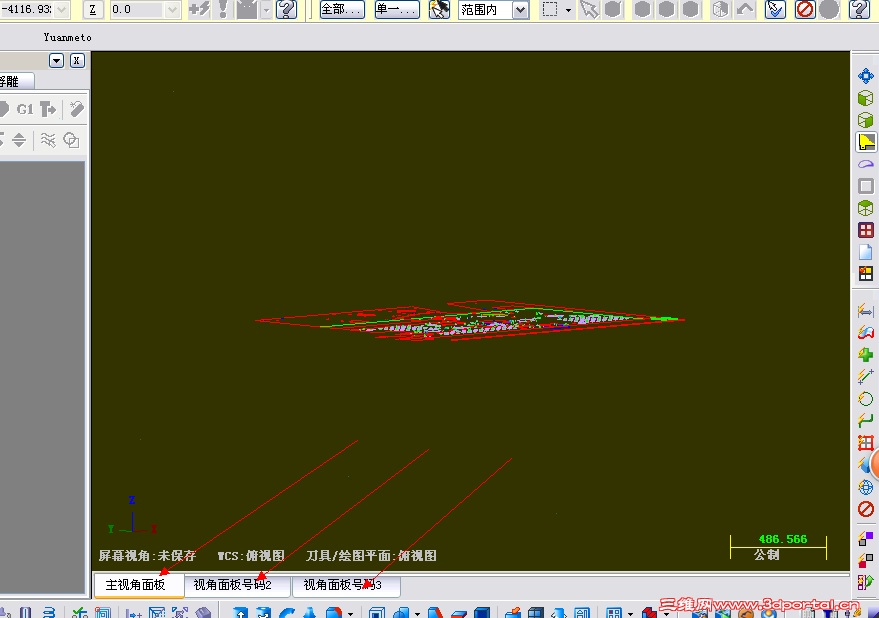Click the 全部... selection button

pyautogui.click(x=342, y=10)
